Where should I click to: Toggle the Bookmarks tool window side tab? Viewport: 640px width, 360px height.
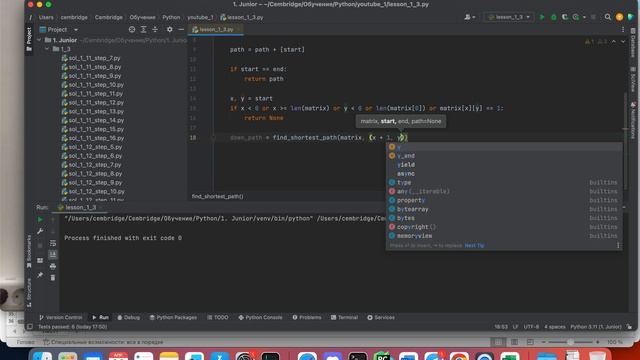point(29,251)
